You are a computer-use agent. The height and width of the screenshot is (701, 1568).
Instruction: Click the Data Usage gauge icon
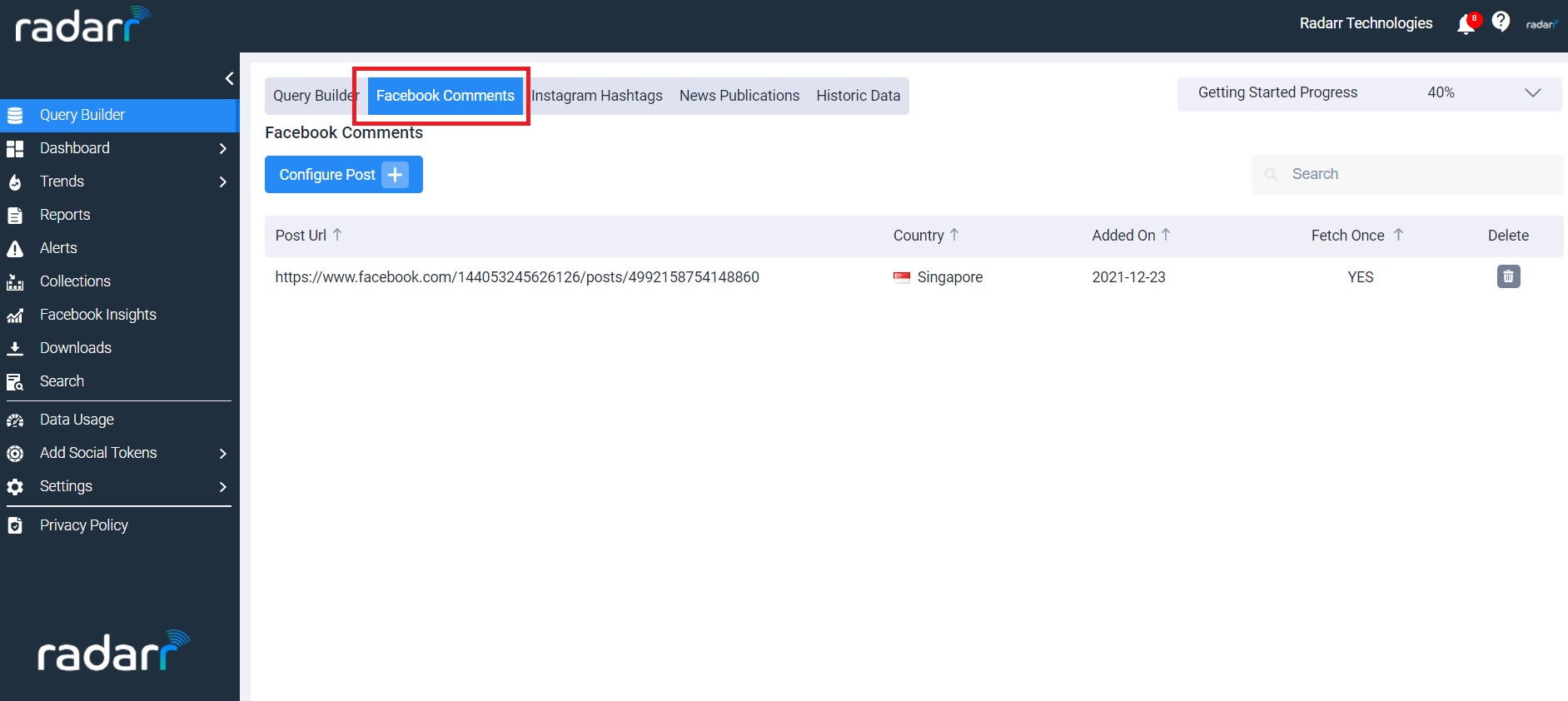click(15, 420)
